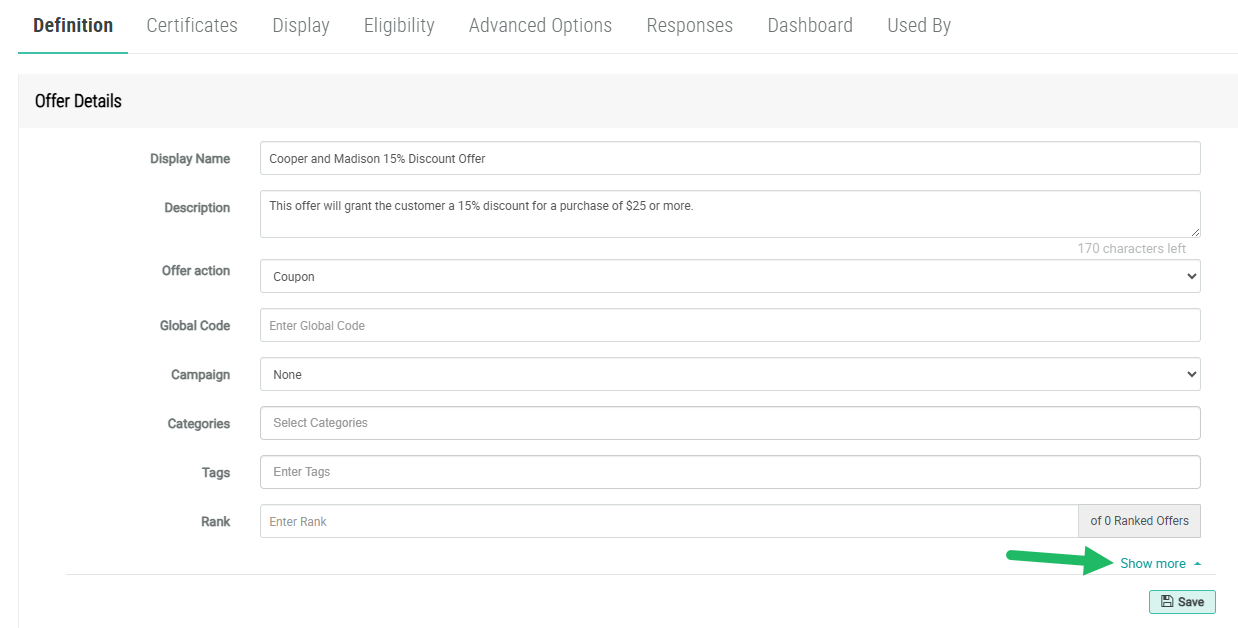The width and height of the screenshot is (1238, 628).
Task: Click the Global Code input field
Action: 729,325
